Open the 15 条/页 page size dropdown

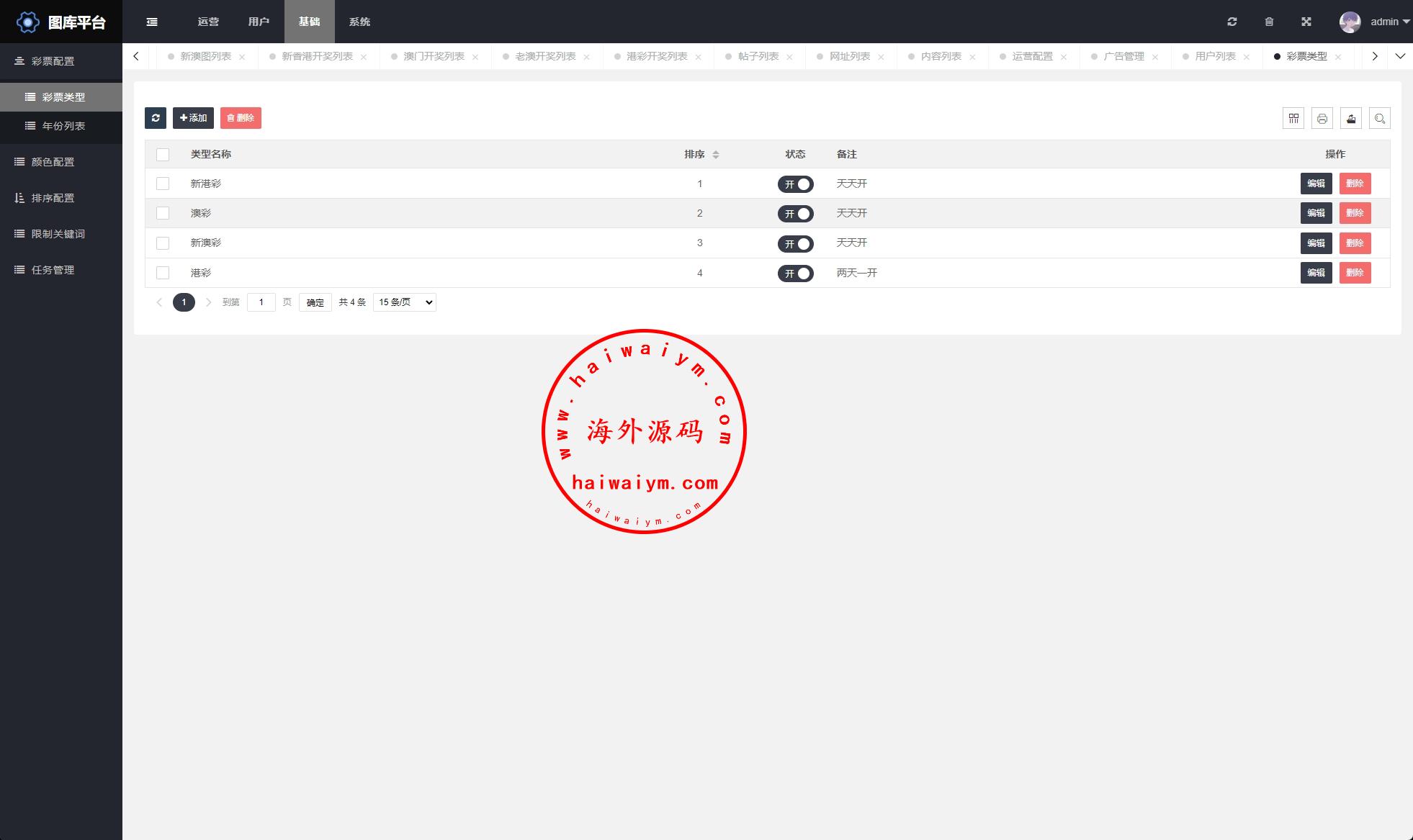[x=405, y=302]
